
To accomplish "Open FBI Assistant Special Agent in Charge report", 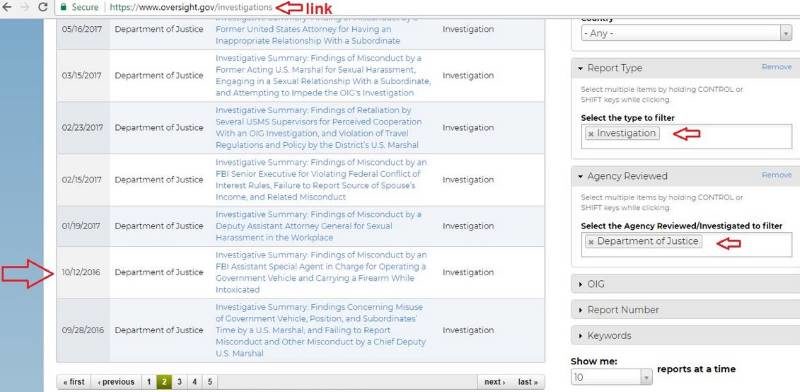I will point(321,273).
